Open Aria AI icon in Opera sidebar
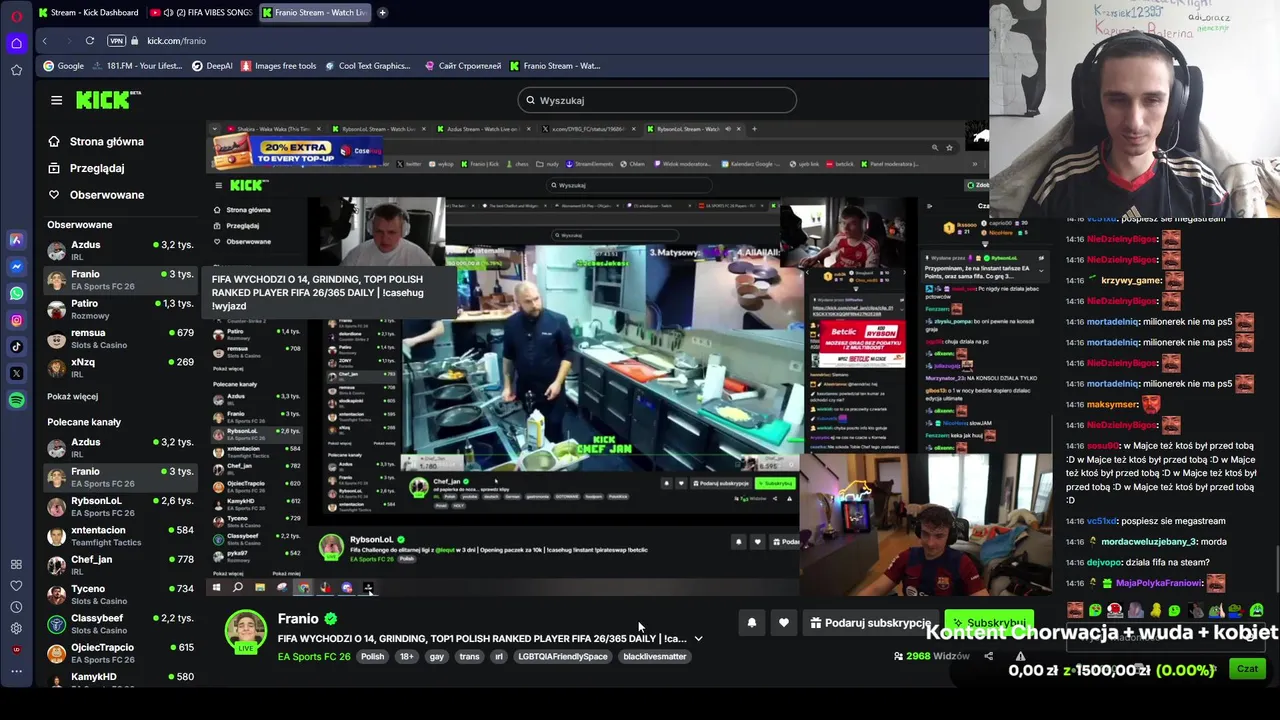 pyautogui.click(x=16, y=240)
